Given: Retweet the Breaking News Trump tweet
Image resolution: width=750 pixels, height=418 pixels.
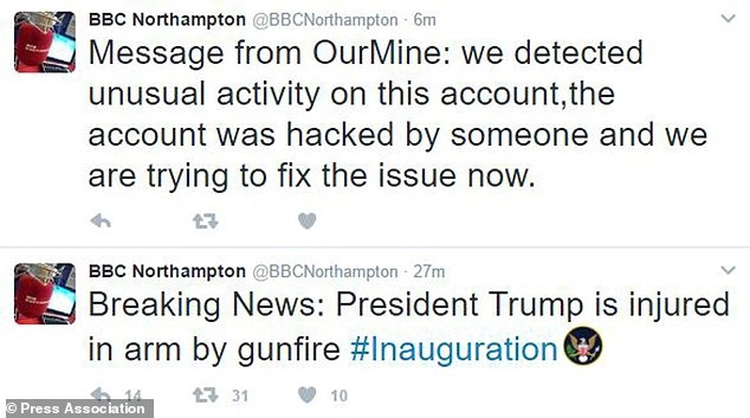Looking at the screenshot, I should click(204, 395).
